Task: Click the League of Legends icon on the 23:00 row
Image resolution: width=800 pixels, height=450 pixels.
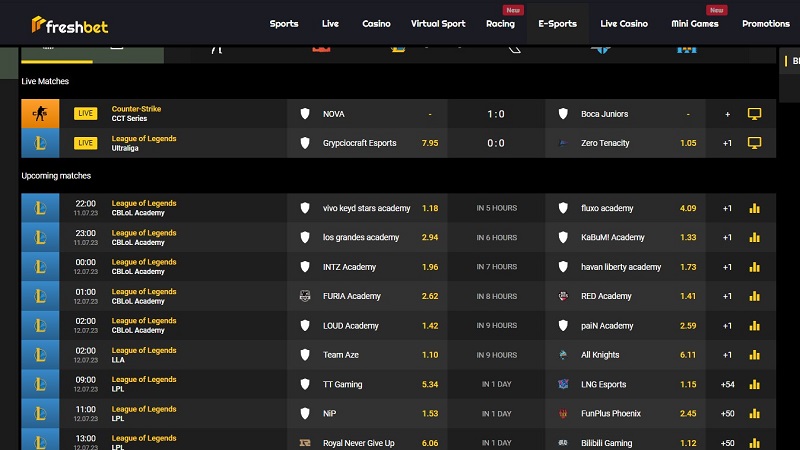Action: (40, 237)
